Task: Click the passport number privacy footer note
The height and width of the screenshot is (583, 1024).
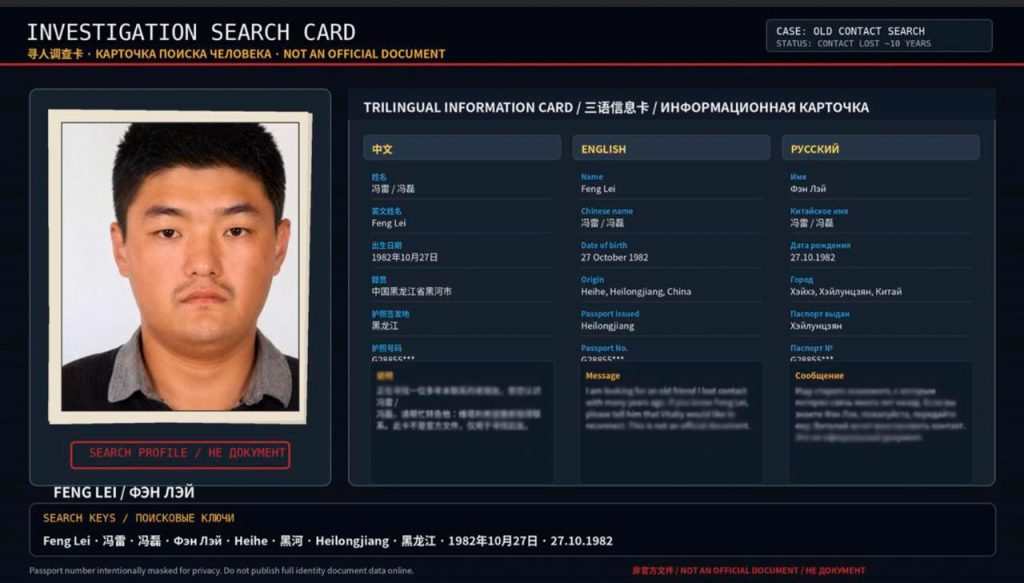Action: (x=221, y=571)
